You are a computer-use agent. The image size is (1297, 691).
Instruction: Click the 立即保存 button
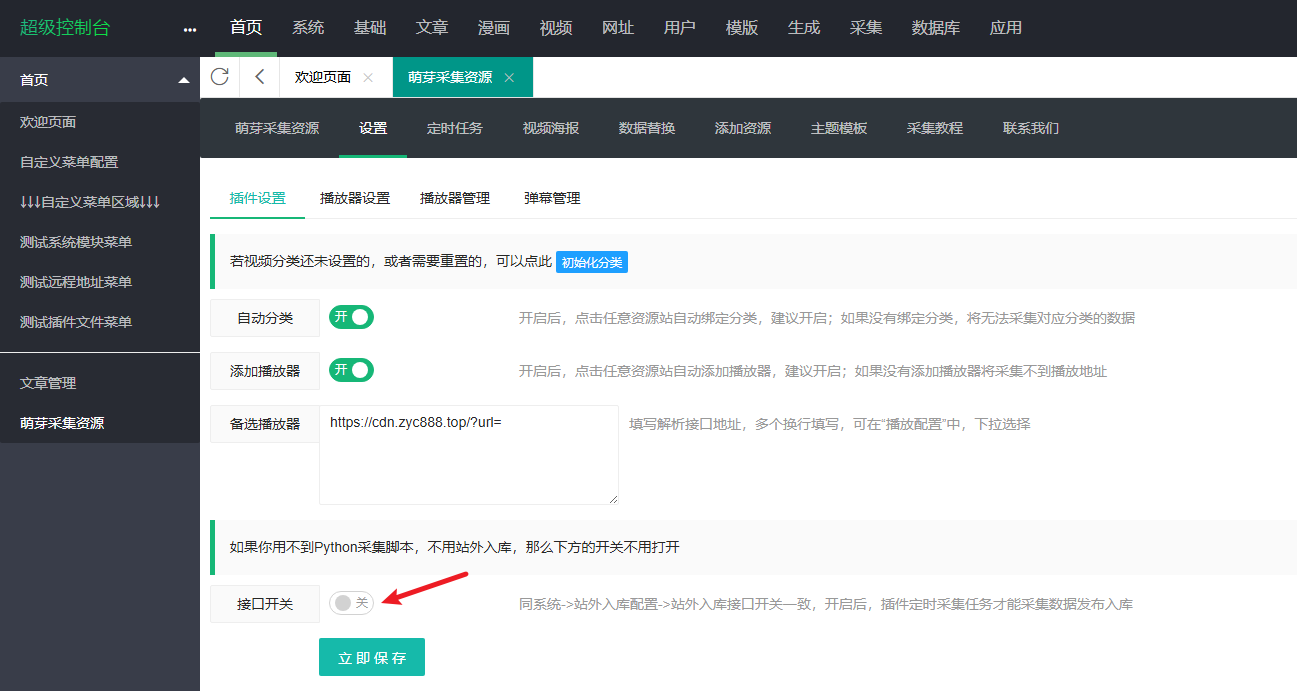click(x=372, y=658)
